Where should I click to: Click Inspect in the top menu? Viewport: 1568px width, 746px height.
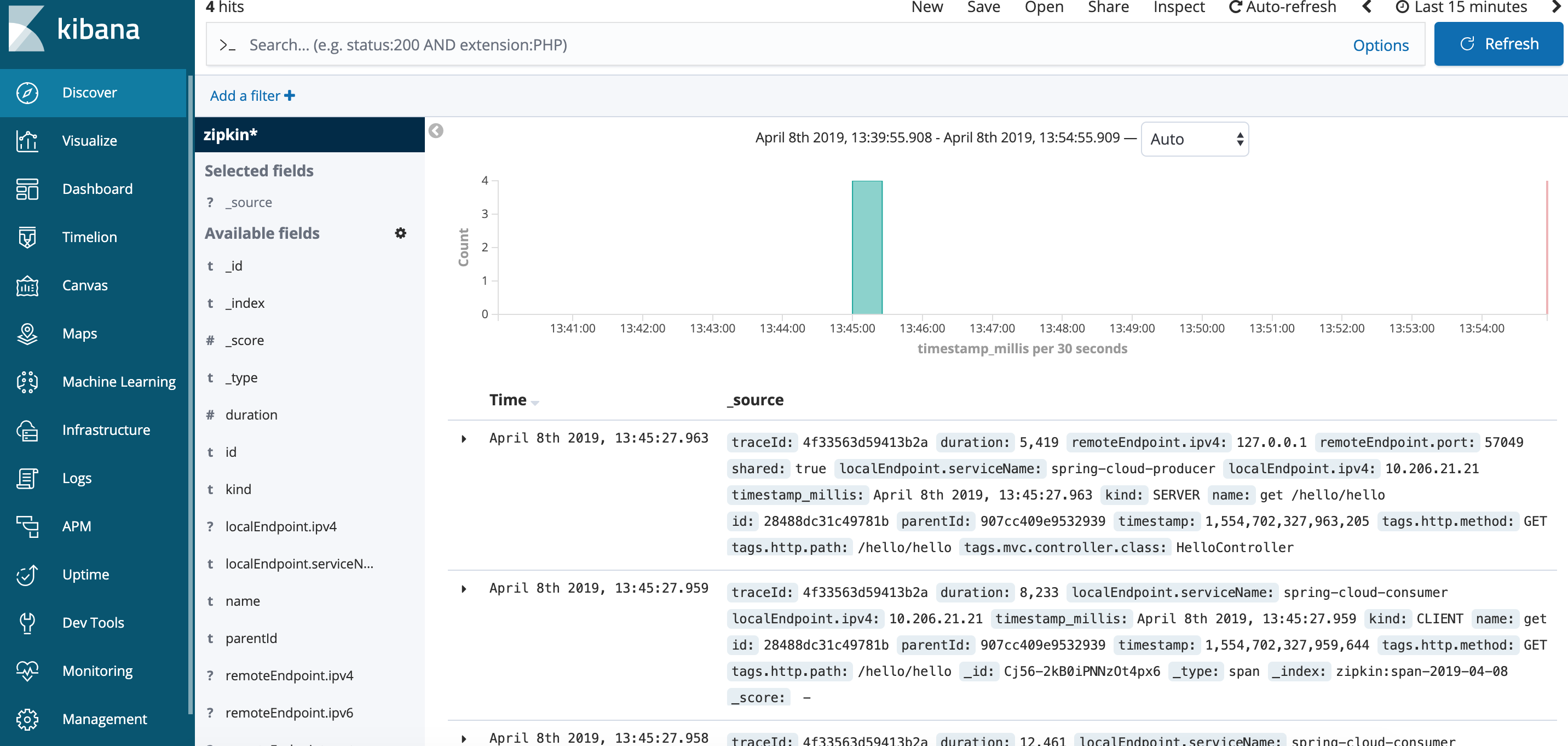click(x=1179, y=7)
